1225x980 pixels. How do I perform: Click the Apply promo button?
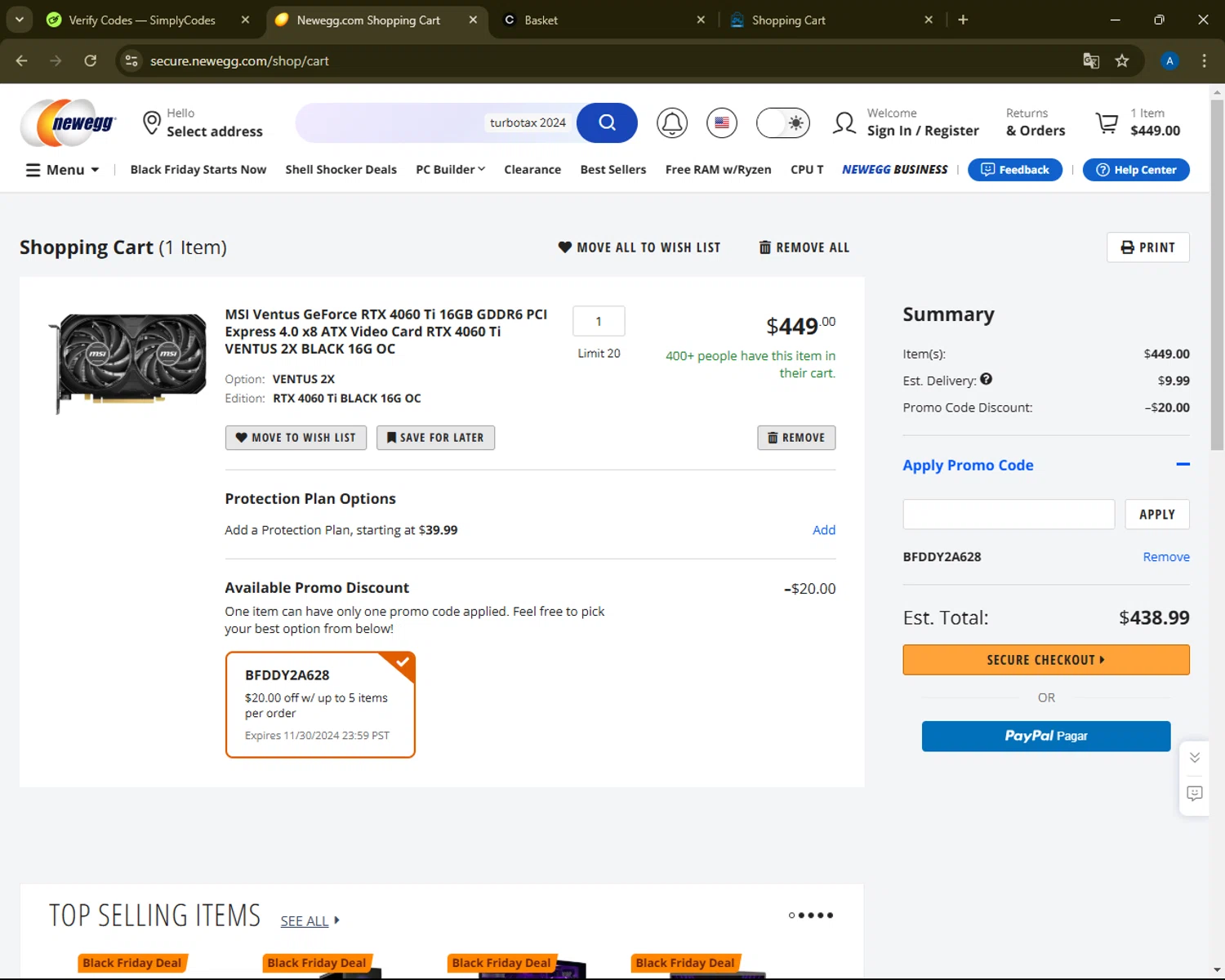pyautogui.click(x=1157, y=514)
